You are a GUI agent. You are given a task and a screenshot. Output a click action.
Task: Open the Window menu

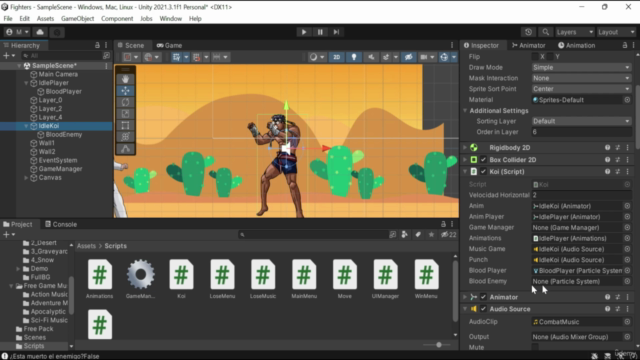(x=171, y=18)
